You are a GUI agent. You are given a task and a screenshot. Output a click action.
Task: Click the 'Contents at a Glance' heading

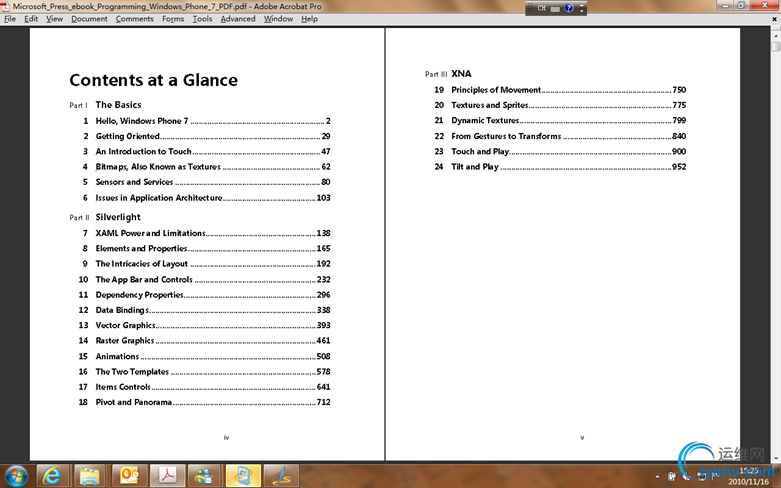pos(153,80)
